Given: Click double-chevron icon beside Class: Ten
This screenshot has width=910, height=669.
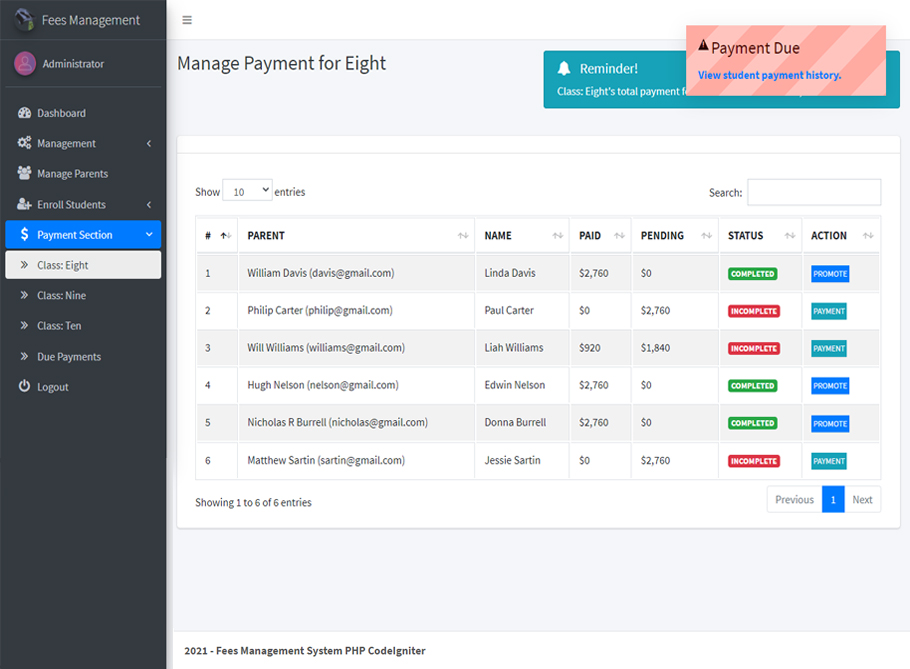Looking at the screenshot, I should (x=24, y=325).
